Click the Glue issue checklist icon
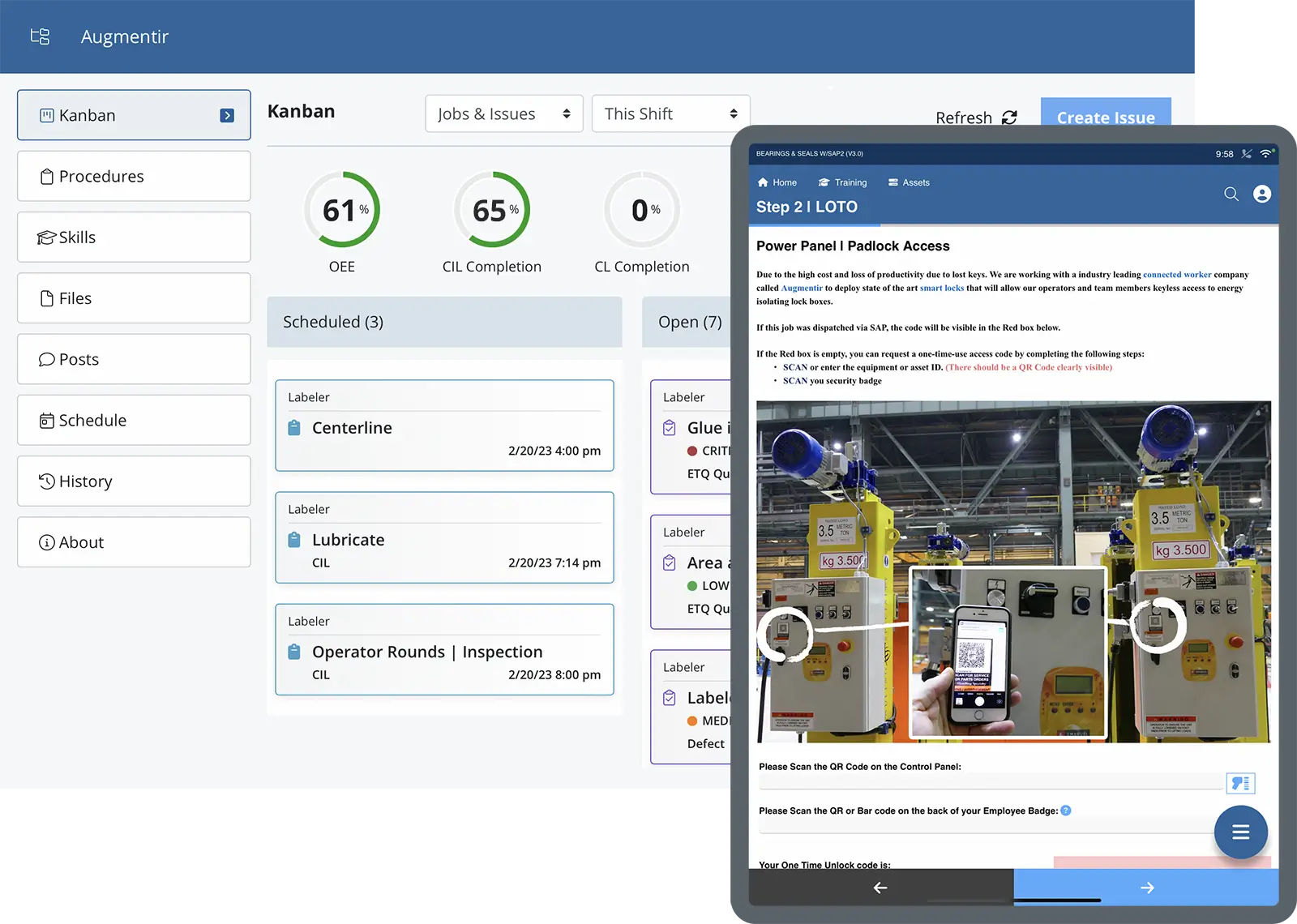Viewport: 1297px width, 924px height. tap(670, 427)
